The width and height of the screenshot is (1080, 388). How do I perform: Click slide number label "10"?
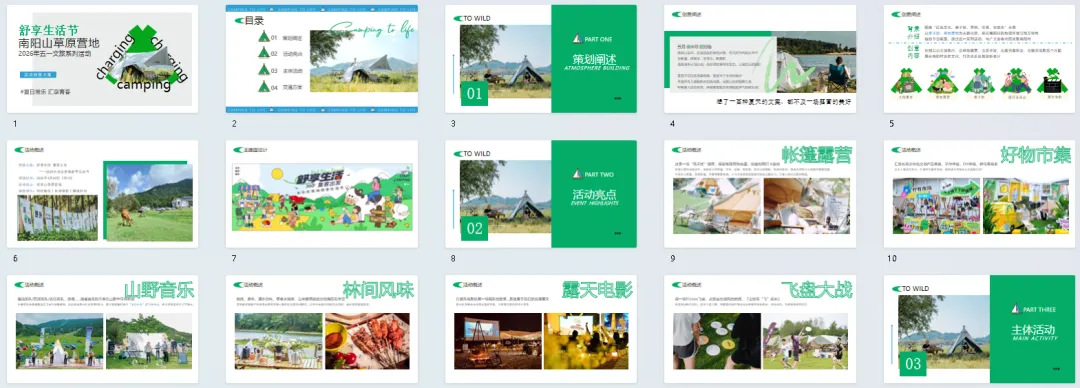click(893, 258)
